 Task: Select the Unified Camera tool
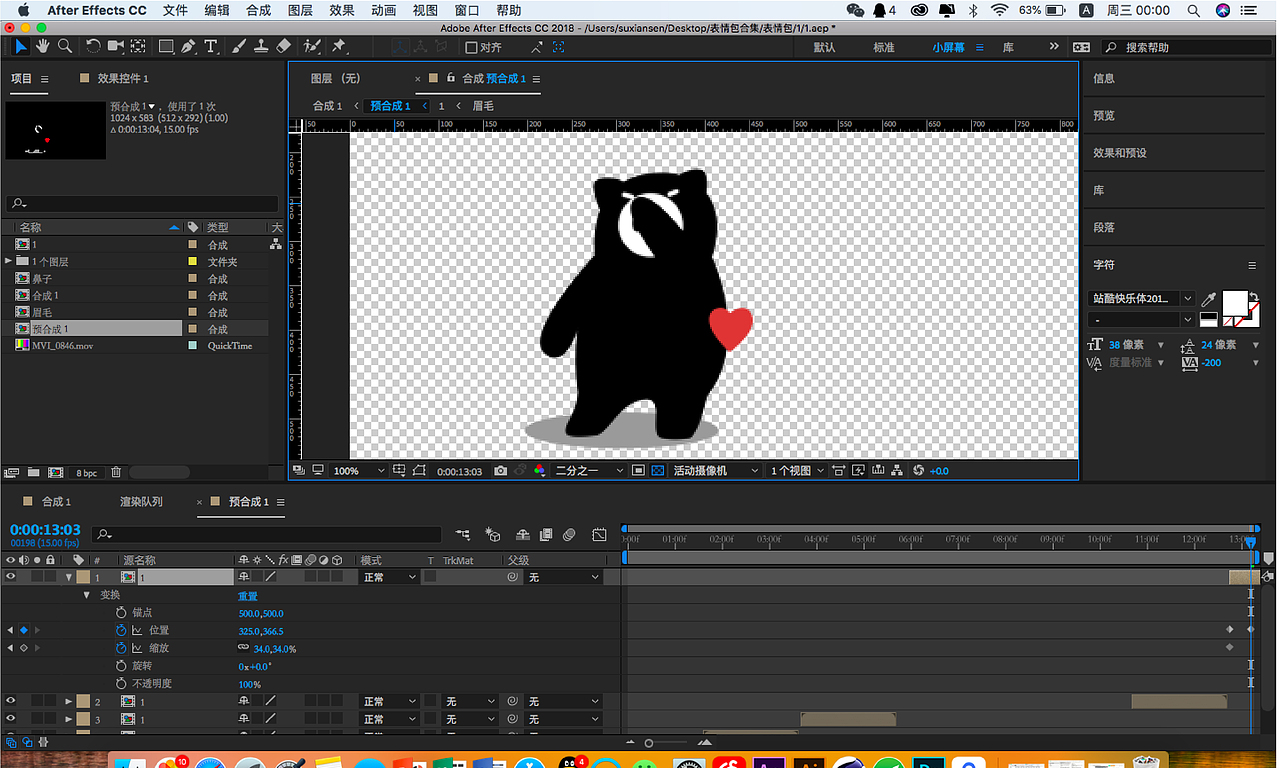[x=115, y=47]
